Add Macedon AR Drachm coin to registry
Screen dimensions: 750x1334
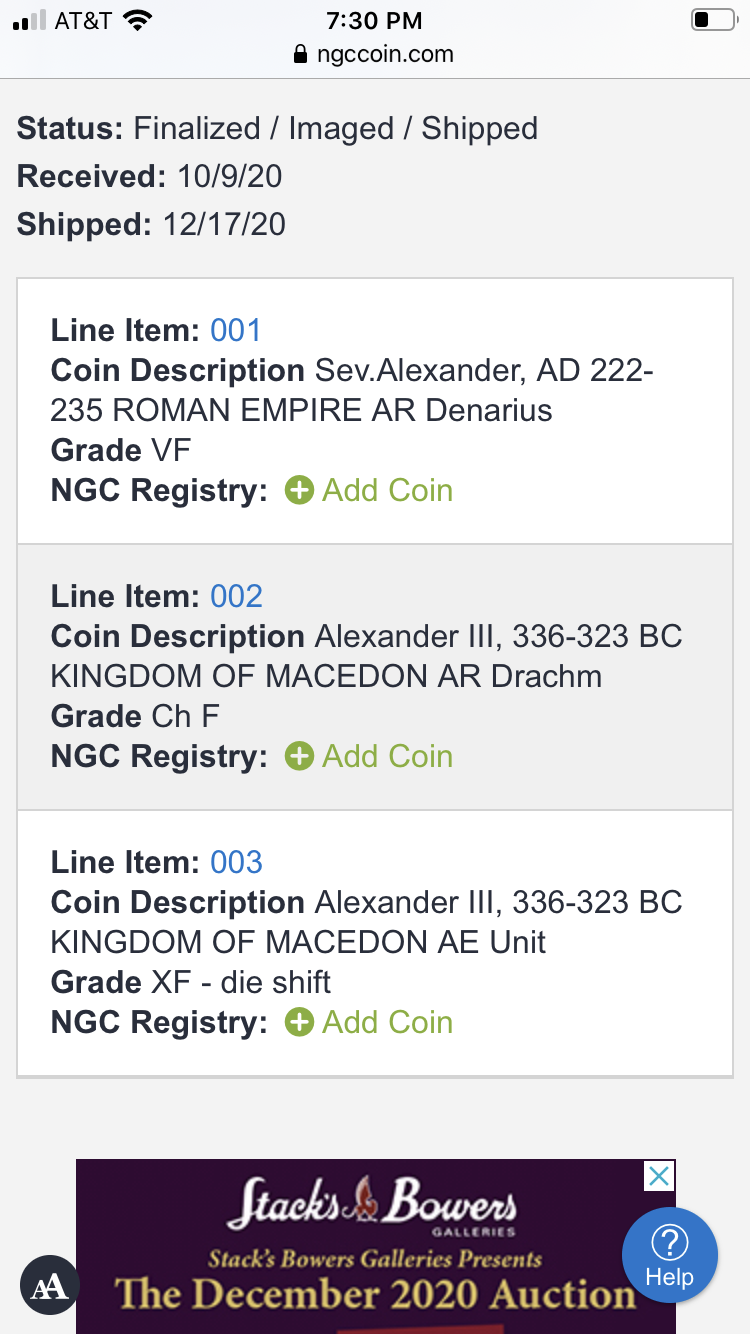click(x=387, y=756)
